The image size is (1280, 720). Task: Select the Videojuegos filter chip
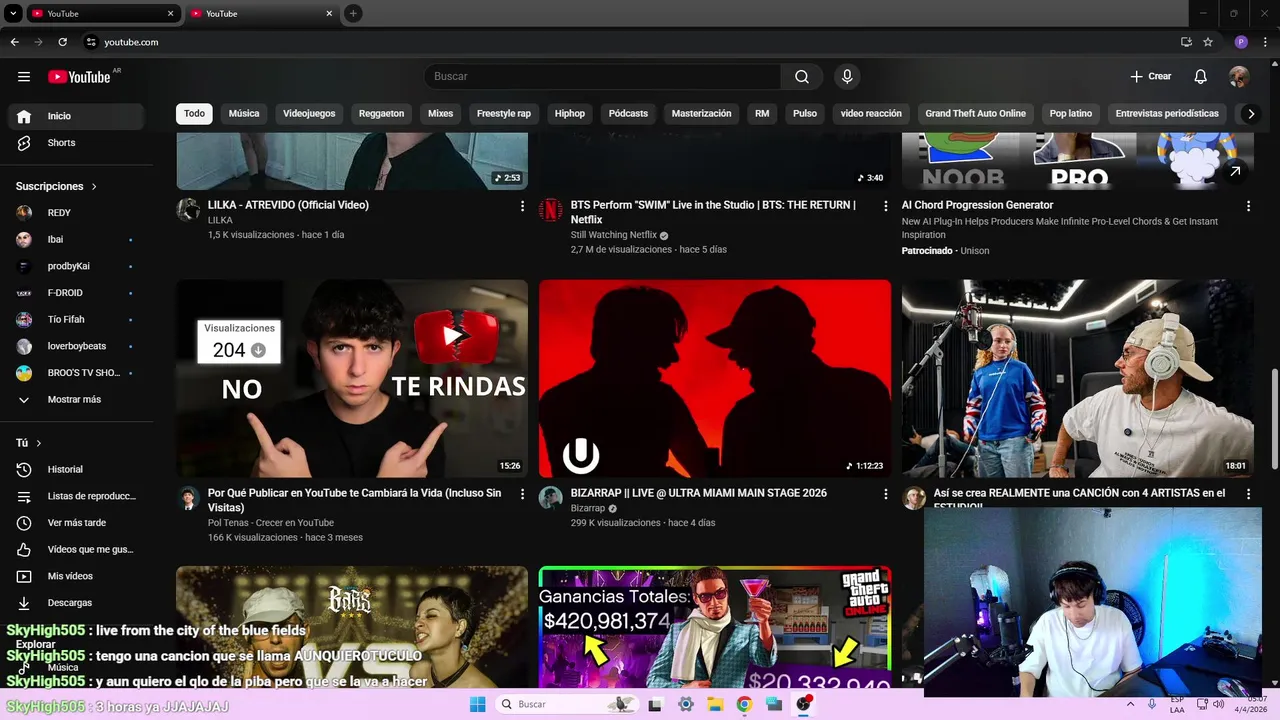[x=309, y=114]
